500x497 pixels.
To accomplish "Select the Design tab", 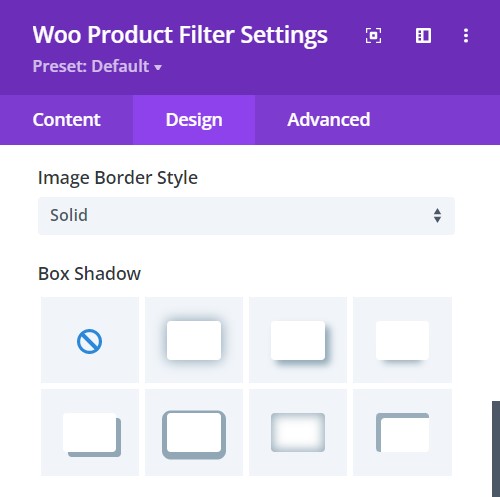I will [194, 120].
